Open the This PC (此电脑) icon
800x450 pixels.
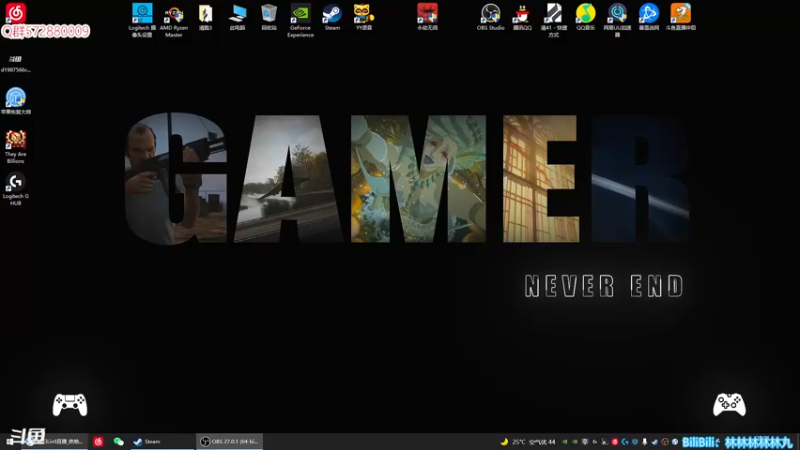click(237, 17)
